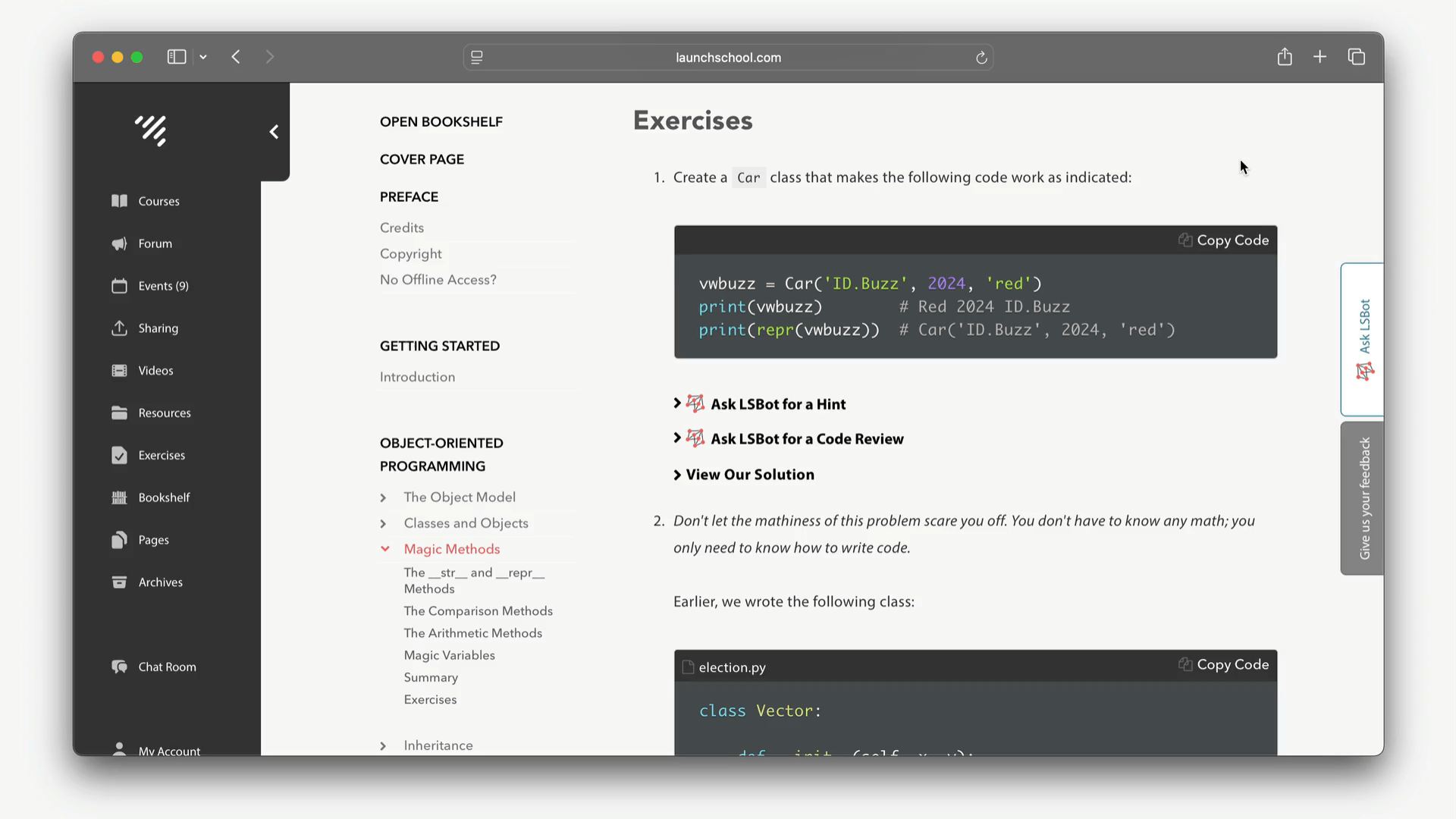Collapse the Magic Methods chapter
Viewport: 1456px width, 819px height.
click(385, 549)
